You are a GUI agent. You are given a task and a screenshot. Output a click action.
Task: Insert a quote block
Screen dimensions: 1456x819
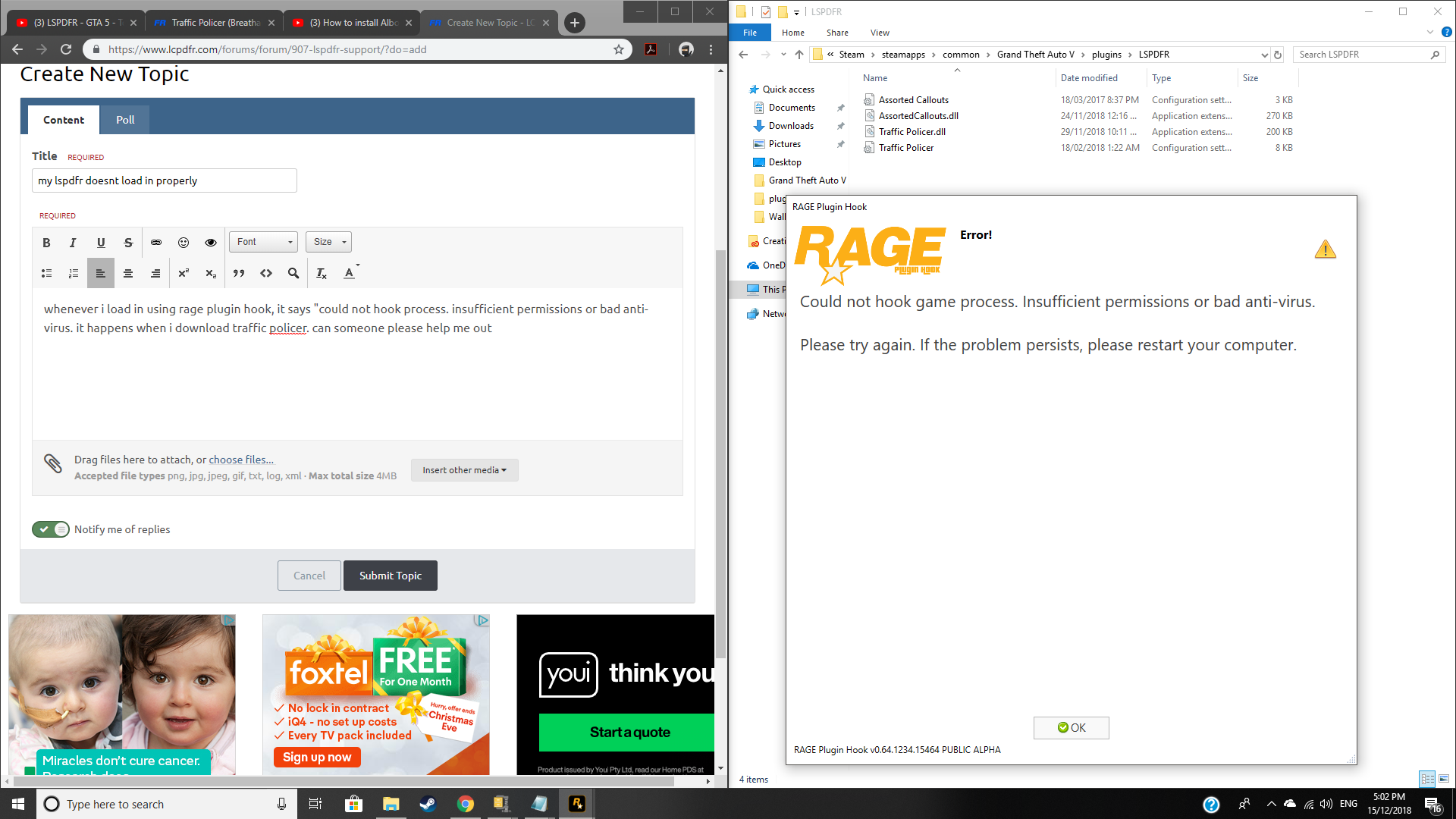238,274
